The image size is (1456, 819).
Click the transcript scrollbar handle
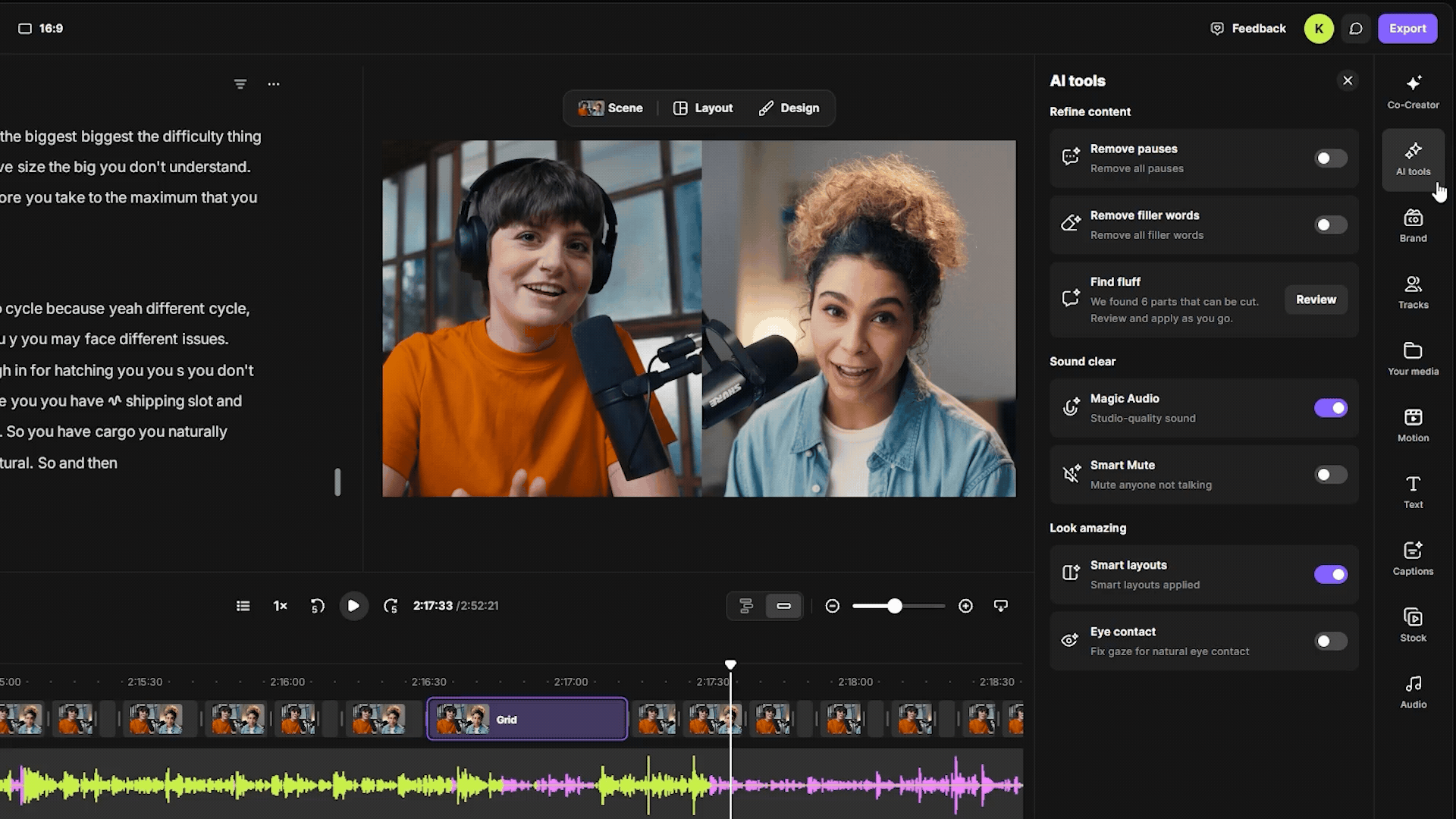[x=337, y=482]
